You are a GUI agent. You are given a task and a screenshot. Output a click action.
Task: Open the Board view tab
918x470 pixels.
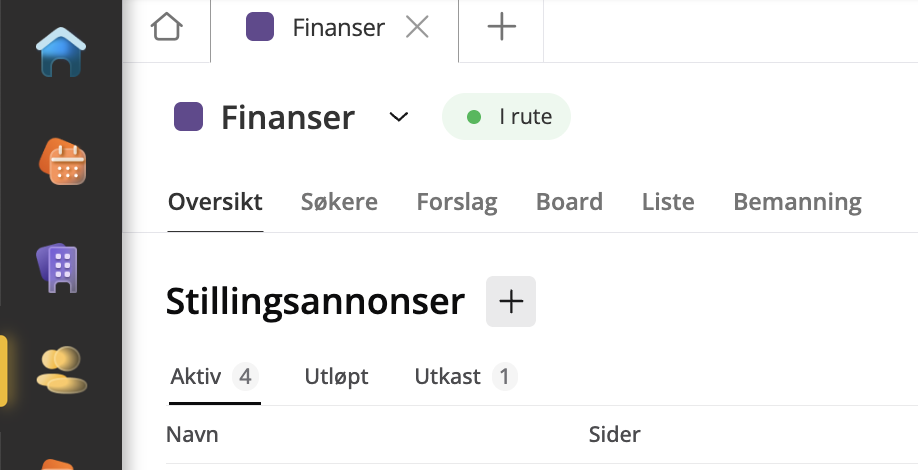[x=569, y=202]
